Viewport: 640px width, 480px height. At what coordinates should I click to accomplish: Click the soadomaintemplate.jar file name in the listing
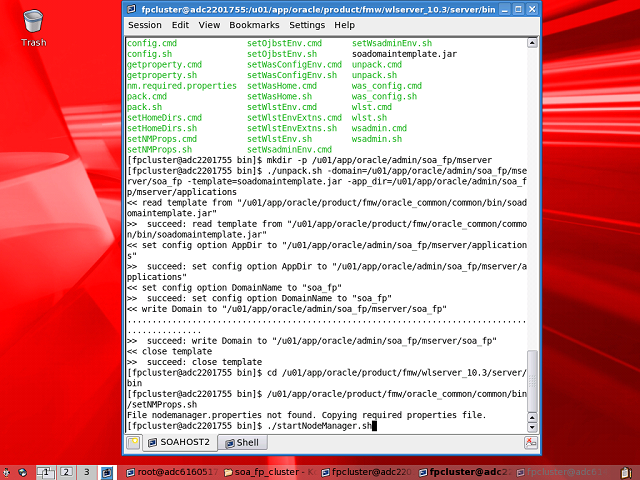coord(404,54)
